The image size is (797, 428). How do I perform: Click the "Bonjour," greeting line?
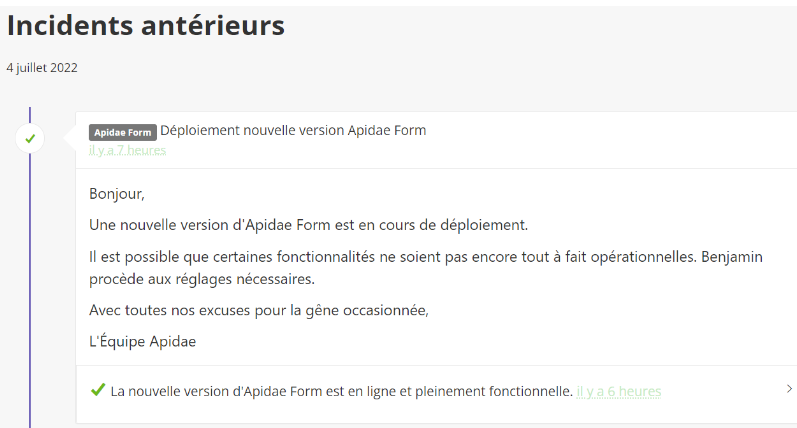click(117, 194)
